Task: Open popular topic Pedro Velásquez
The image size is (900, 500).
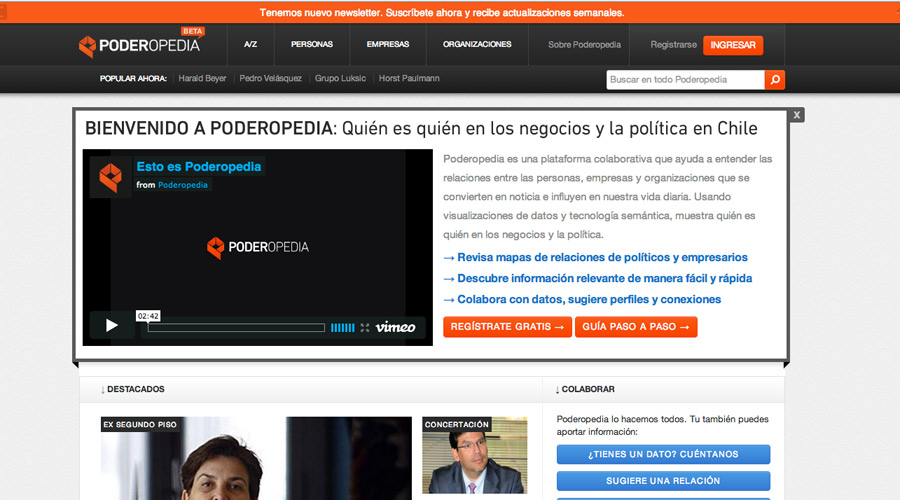Action: click(270, 79)
